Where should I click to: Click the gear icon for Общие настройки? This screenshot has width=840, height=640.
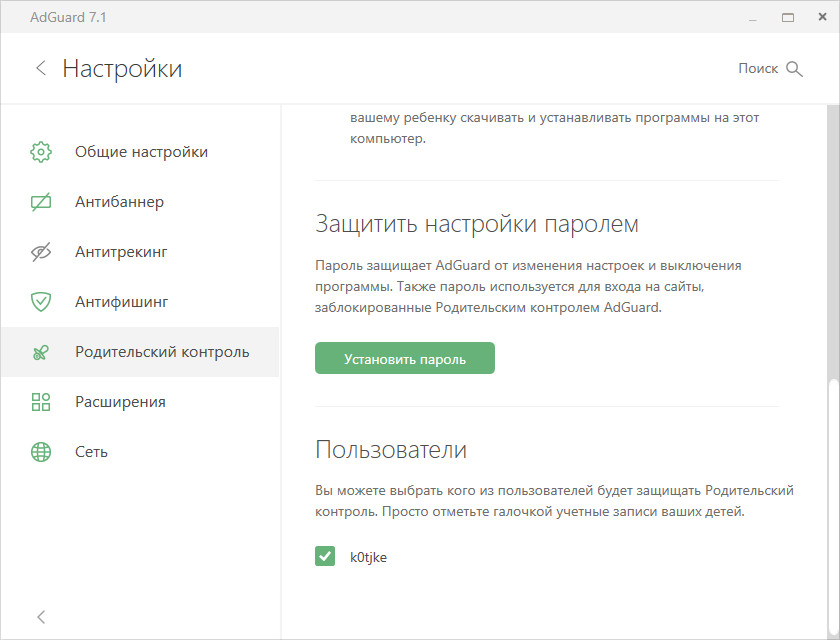41,152
